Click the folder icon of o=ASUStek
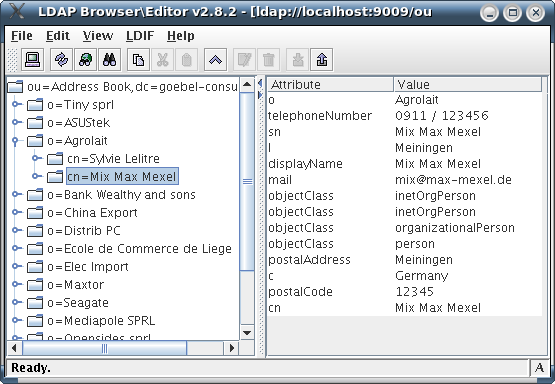The height and width of the screenshot is (384, 555). point(35,123)
